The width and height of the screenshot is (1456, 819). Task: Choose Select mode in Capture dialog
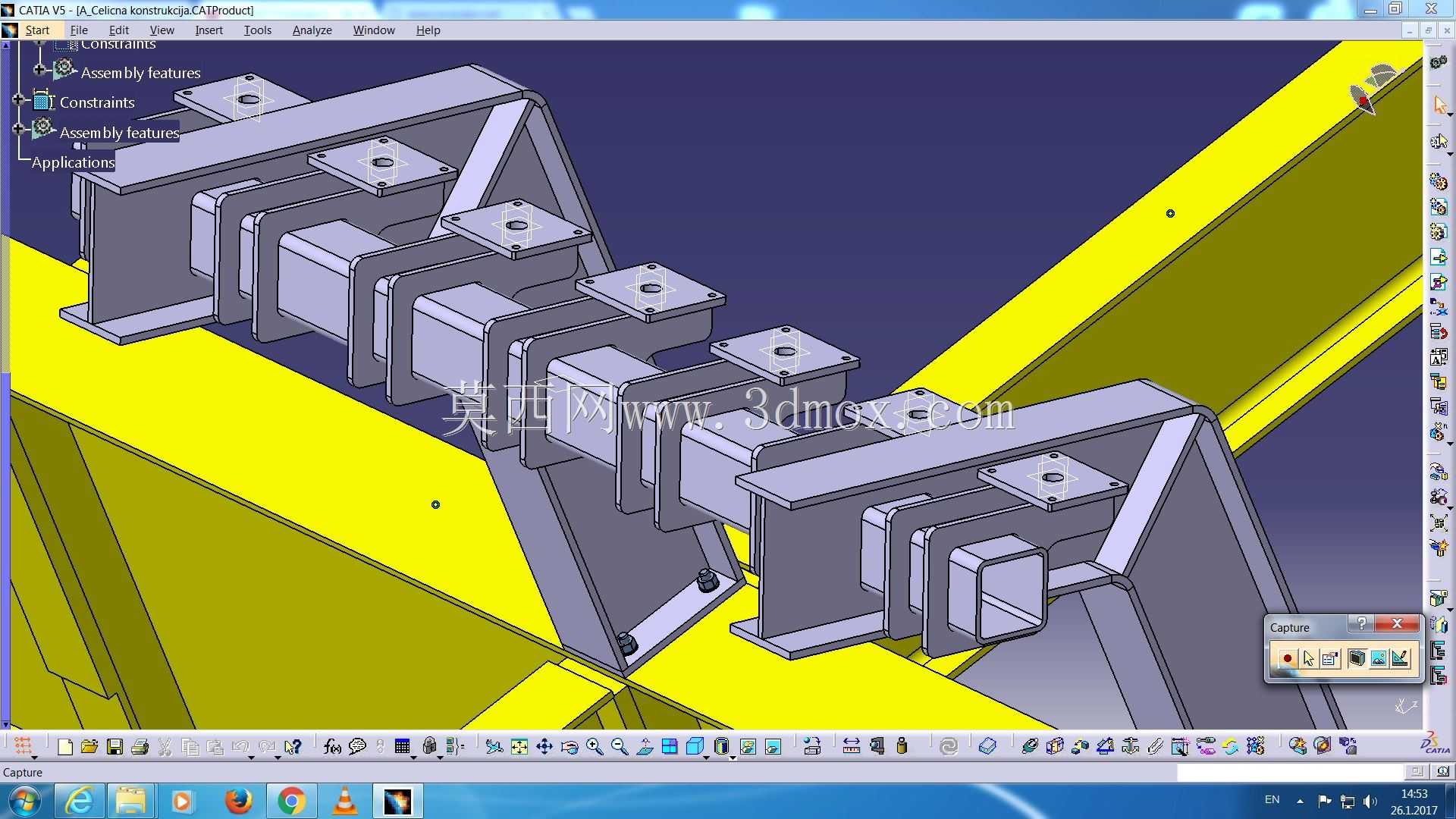(1308, 658)
